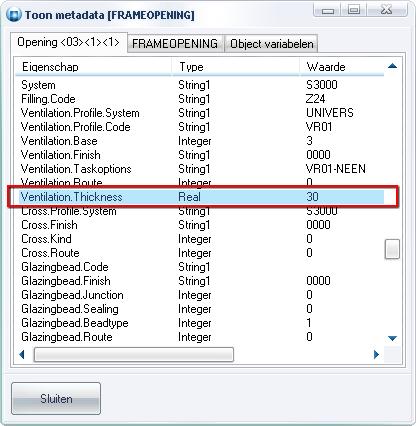Switch to the FRAMEOPENING tab
The image size is (416, 426).
tap(175, 44)
